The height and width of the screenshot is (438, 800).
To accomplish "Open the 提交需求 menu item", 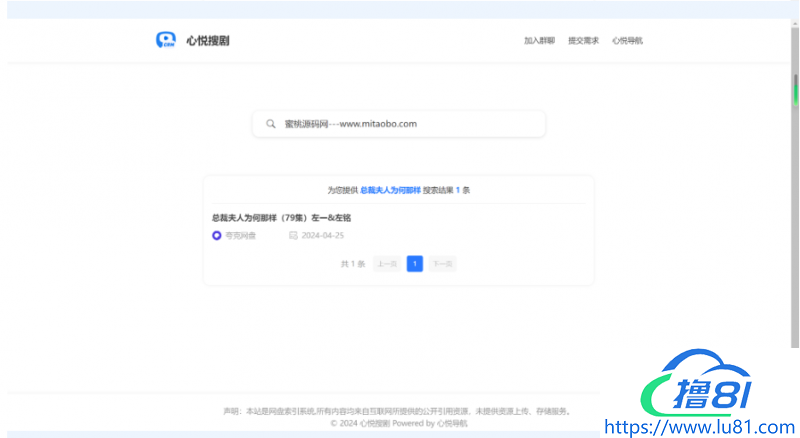I will [x=583, y=41].
